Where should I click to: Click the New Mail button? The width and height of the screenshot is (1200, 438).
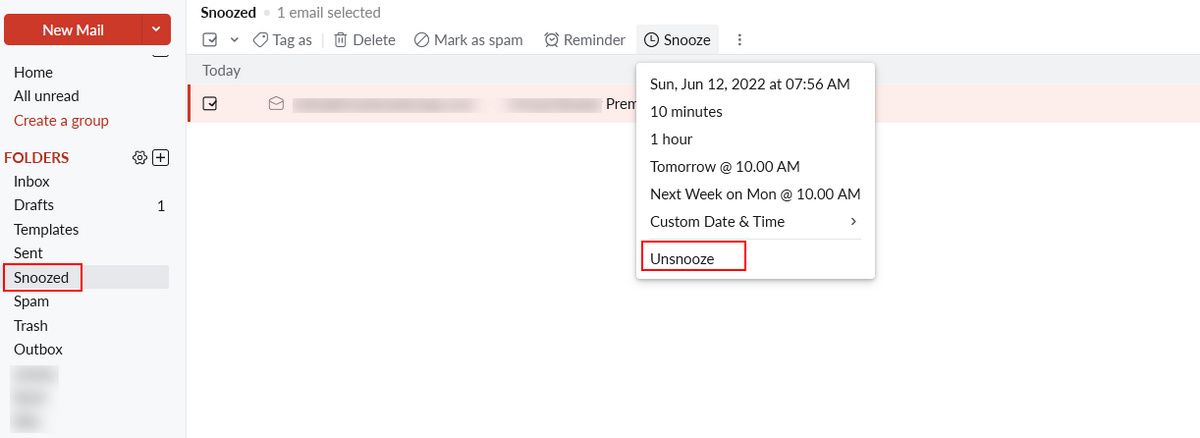[x=73, y=30]
